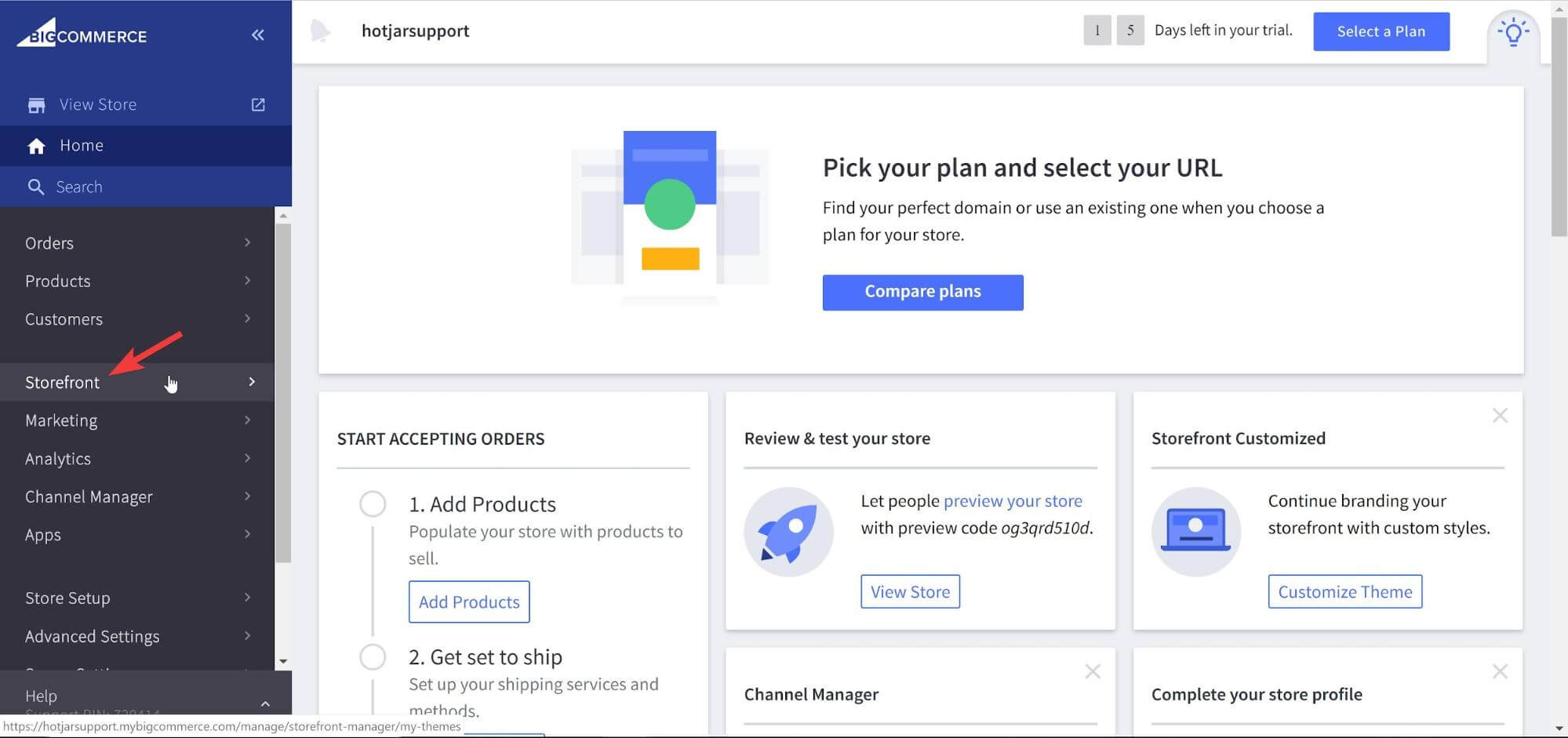Expand Products menu chevron
This screenshot has height=738, width=1568.
[247, 280]
